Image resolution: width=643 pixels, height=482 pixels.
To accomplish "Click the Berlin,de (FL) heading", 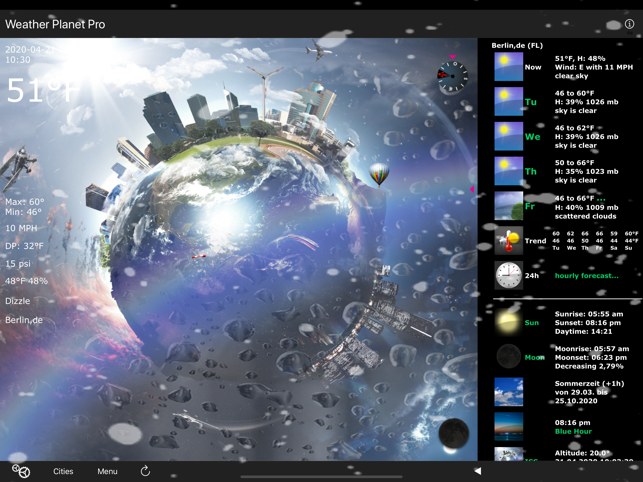I will (x=517, y=46).
